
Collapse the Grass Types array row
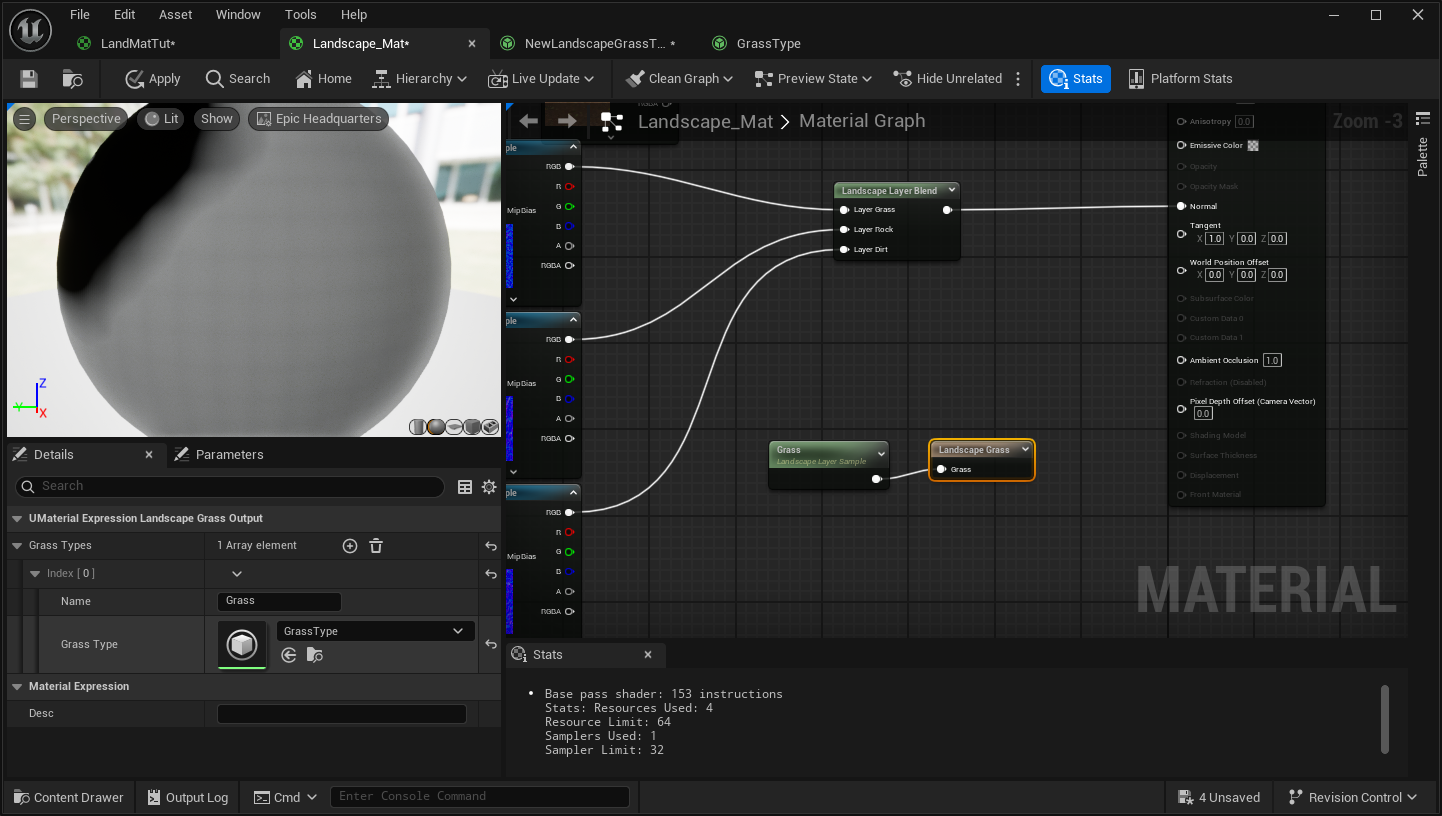point(17,546)
